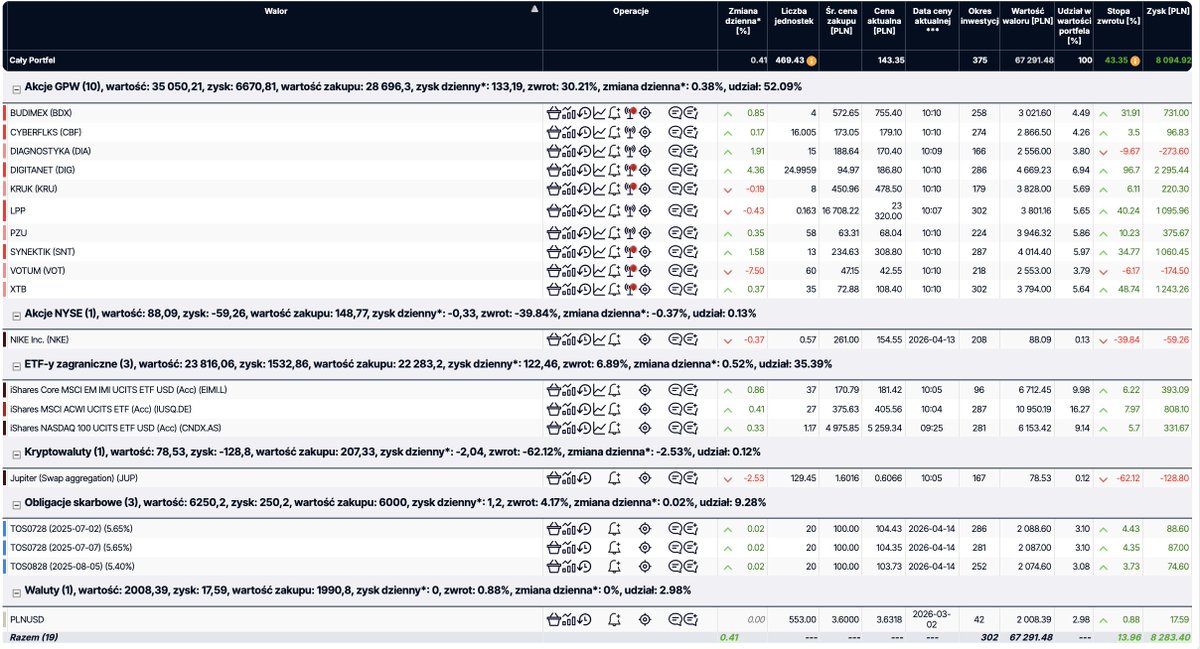Collapse the Kryptowaluty (1) group
The width and height of the screenshot is (1200, 649).
[x=16, y=453]
